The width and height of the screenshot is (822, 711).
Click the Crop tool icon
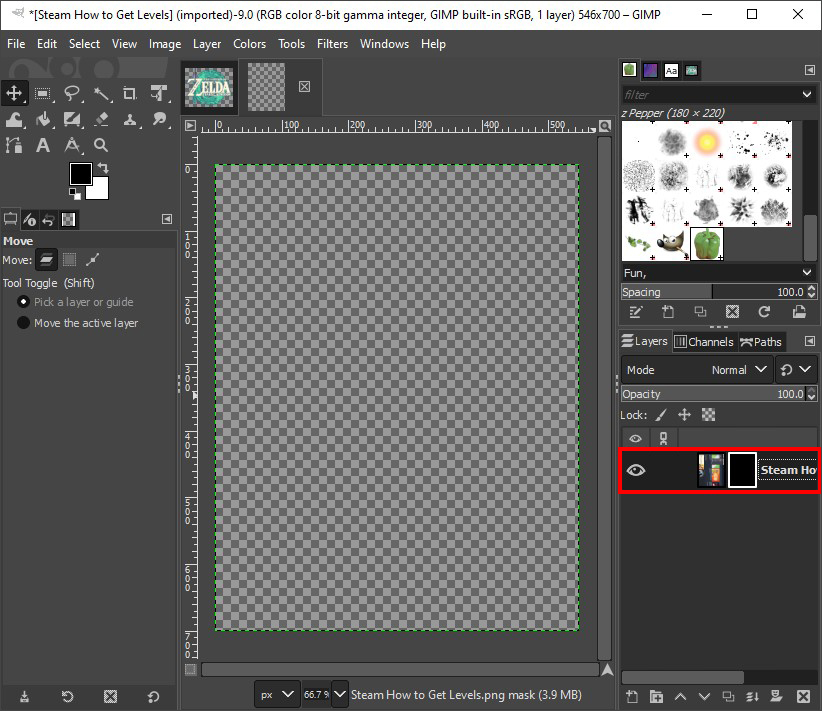pyautogui.click(x=130, y=94)
